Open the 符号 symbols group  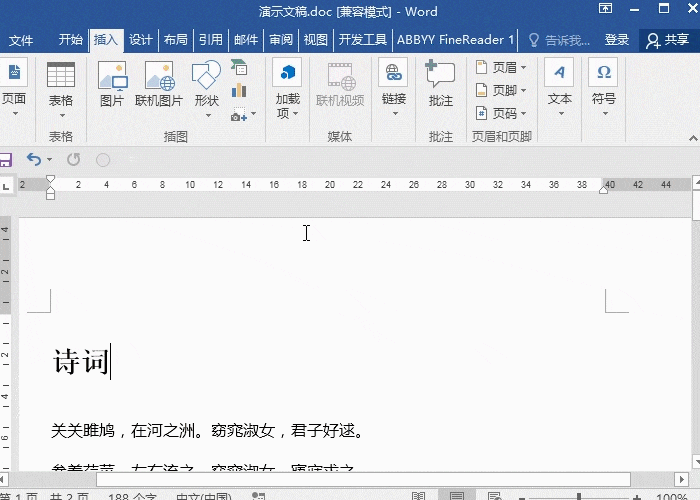604,88
